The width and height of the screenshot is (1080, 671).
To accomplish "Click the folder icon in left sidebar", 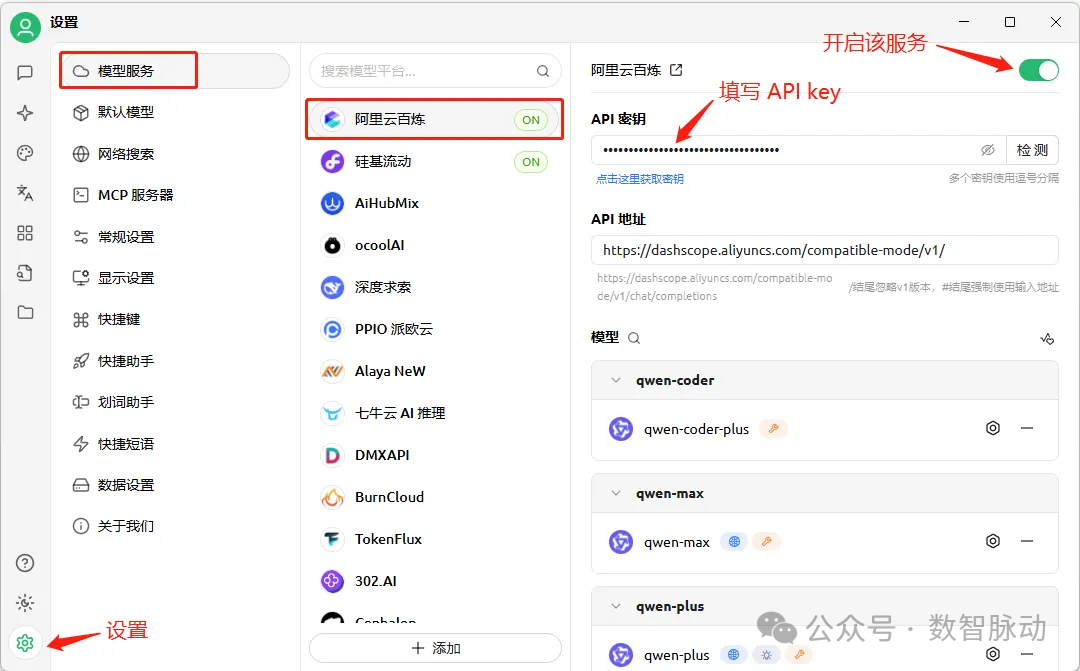I will point(25,313).
